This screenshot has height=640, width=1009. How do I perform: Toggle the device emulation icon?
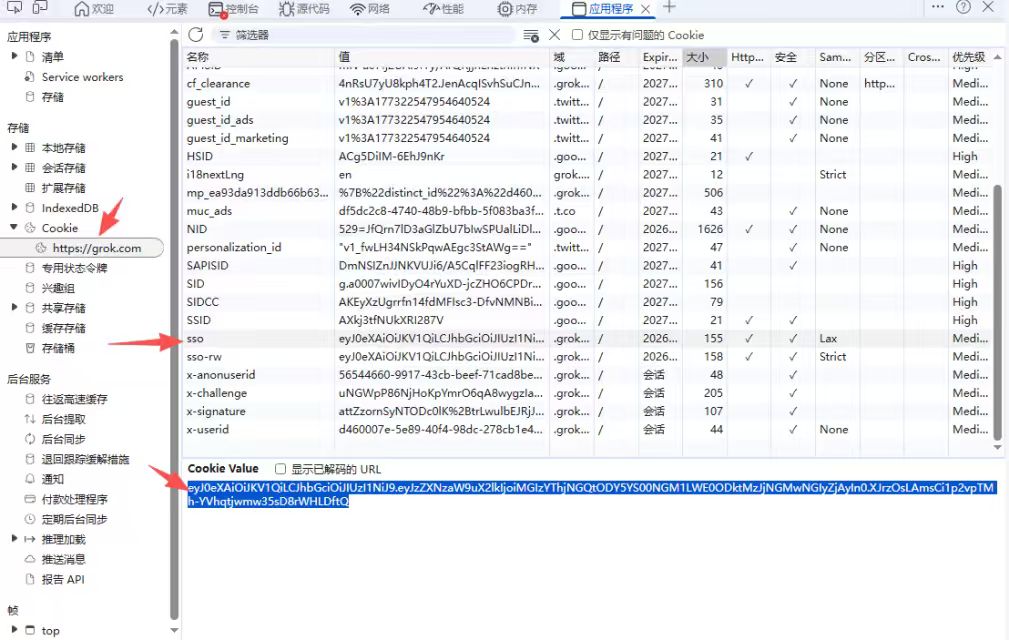click(x=40, y=8)
